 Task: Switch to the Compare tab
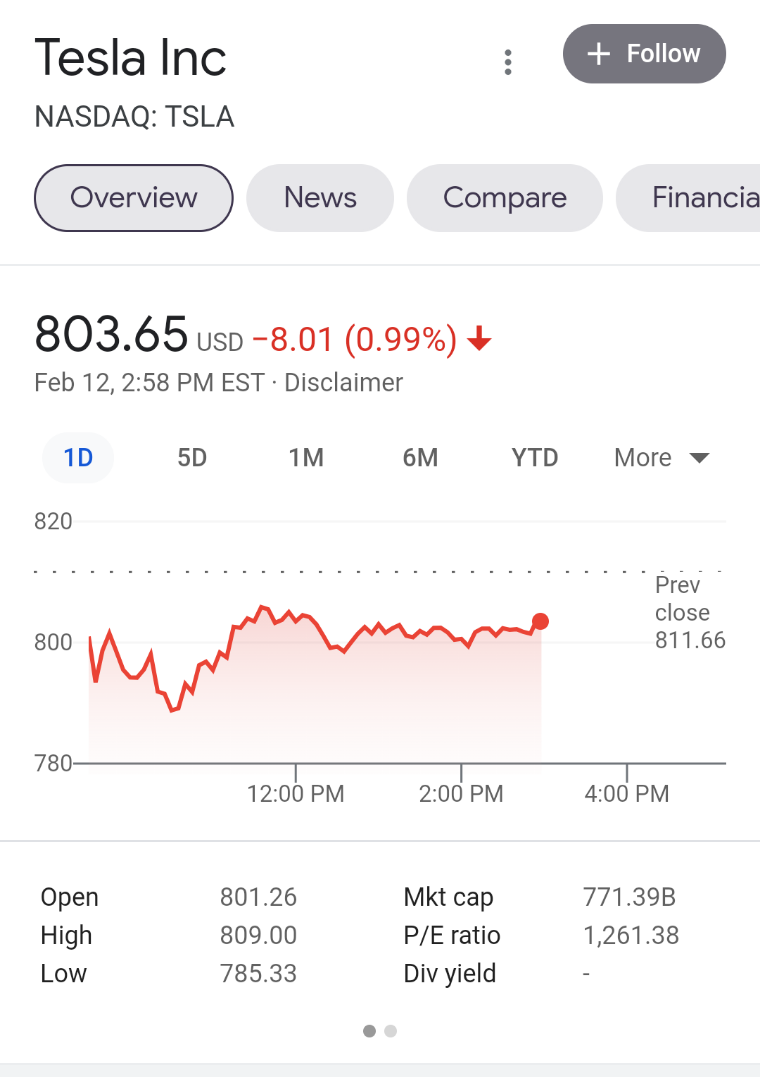tap(505, 198)
